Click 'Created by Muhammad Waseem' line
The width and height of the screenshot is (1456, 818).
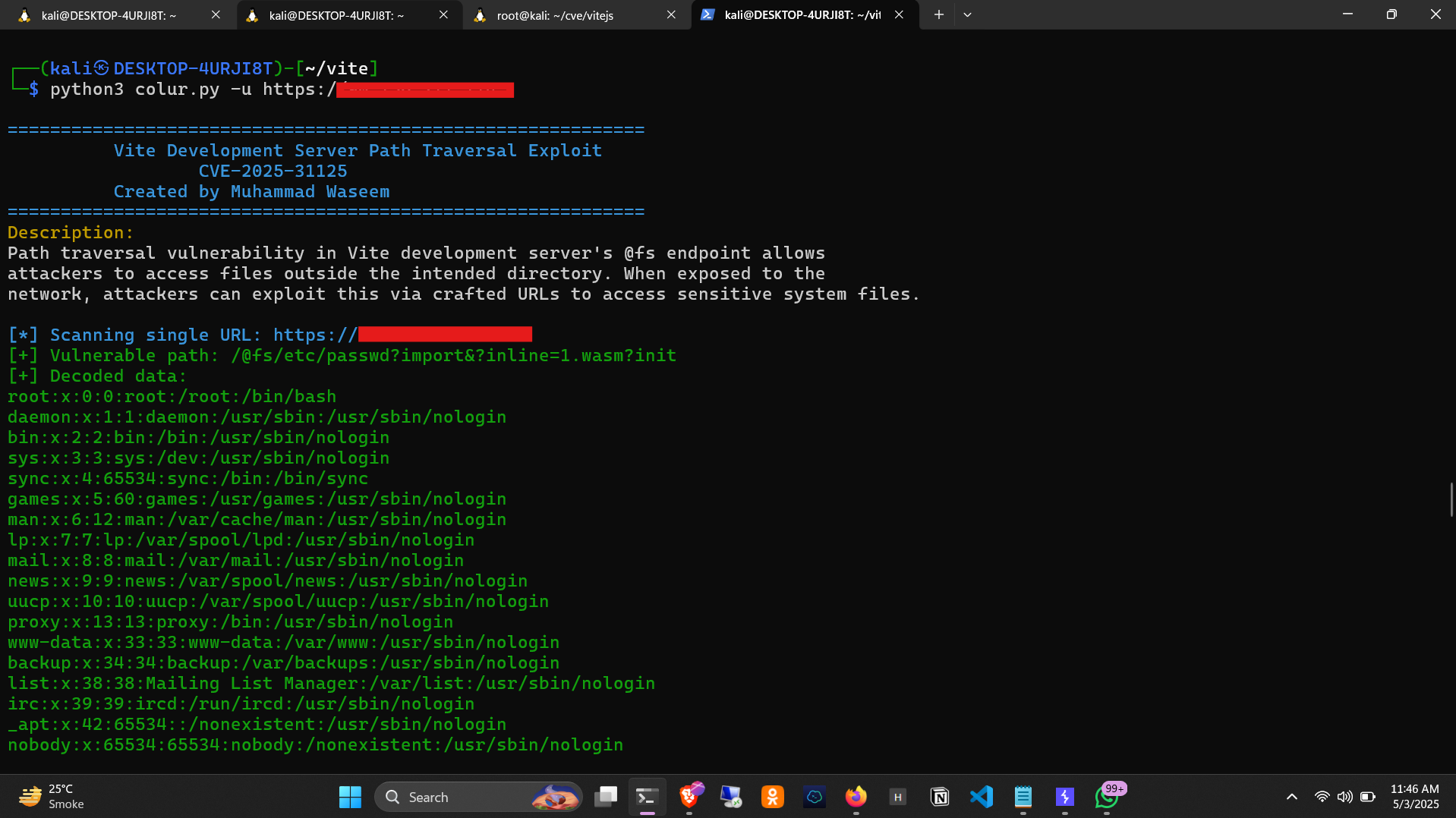point(251,191)
